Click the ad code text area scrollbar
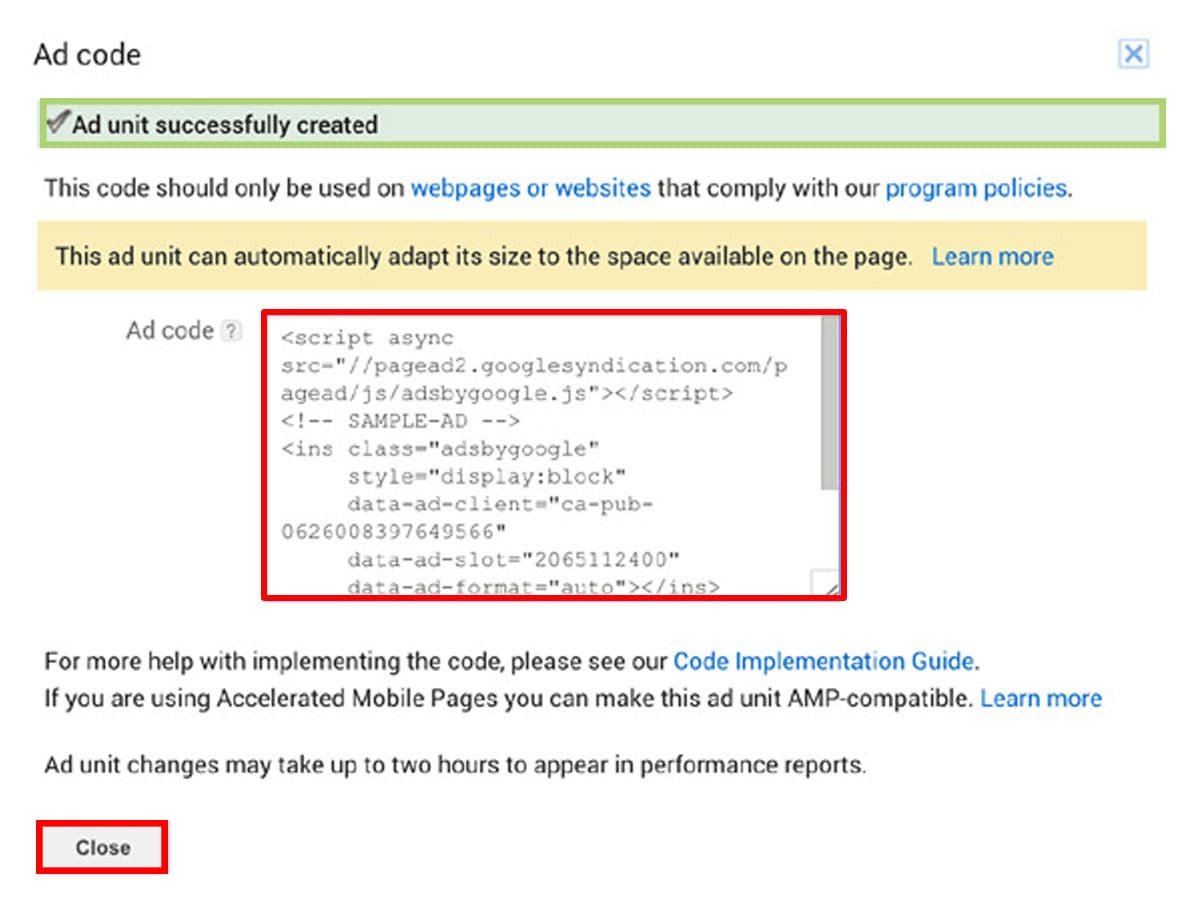Viewport: 1200px width, 900px height. pyautogui.click(x=830, y=402)
